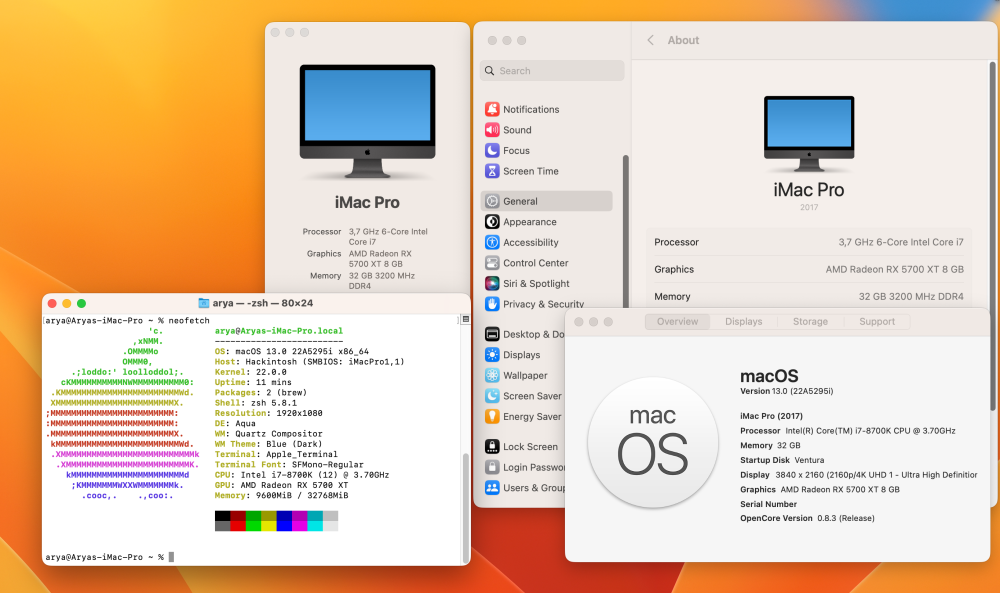Click the About pane vertical scrollbar
The width and height of the screenshot is (1000, 593).
[x=992, y=236]
